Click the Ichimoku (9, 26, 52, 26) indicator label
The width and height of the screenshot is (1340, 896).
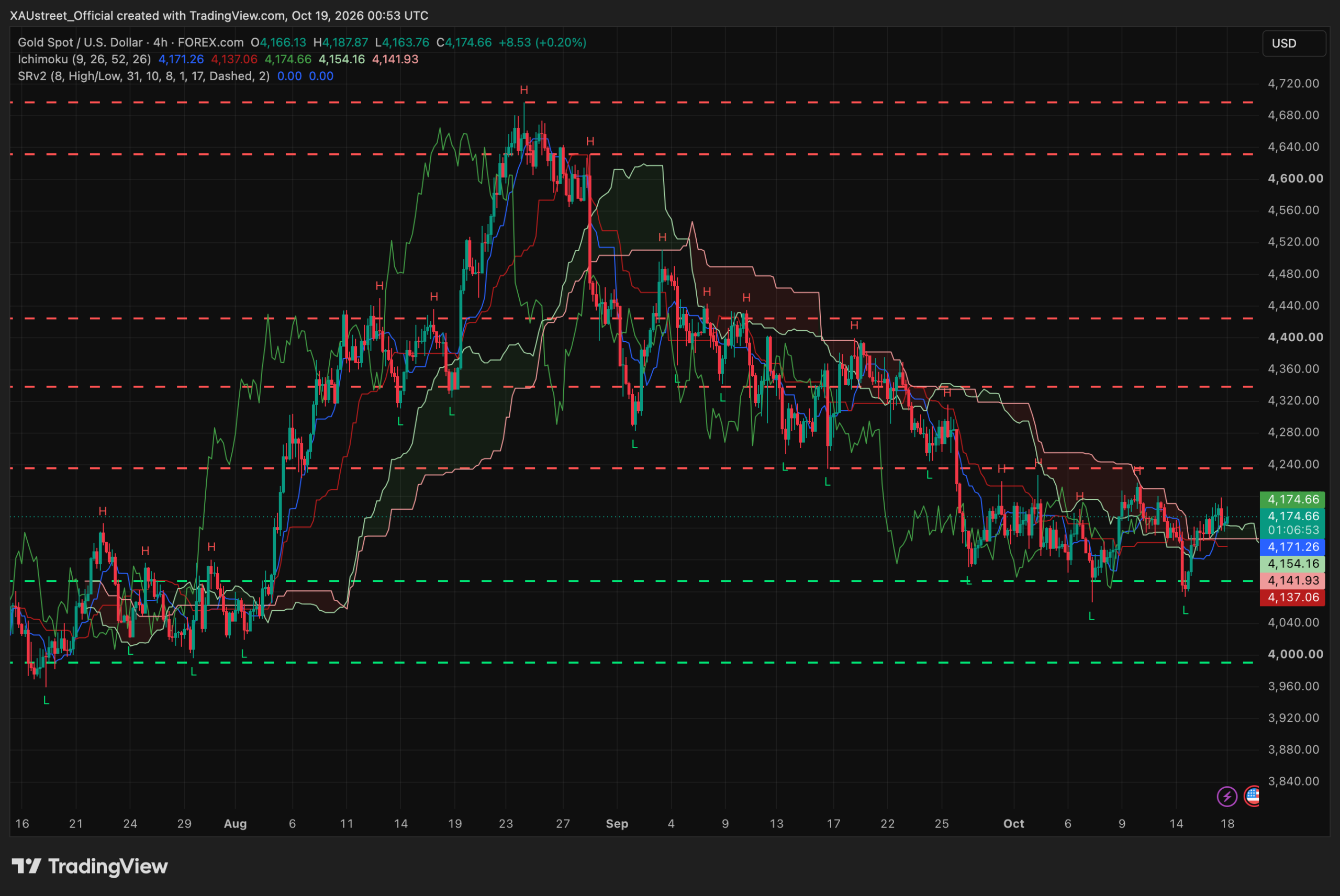85,59
